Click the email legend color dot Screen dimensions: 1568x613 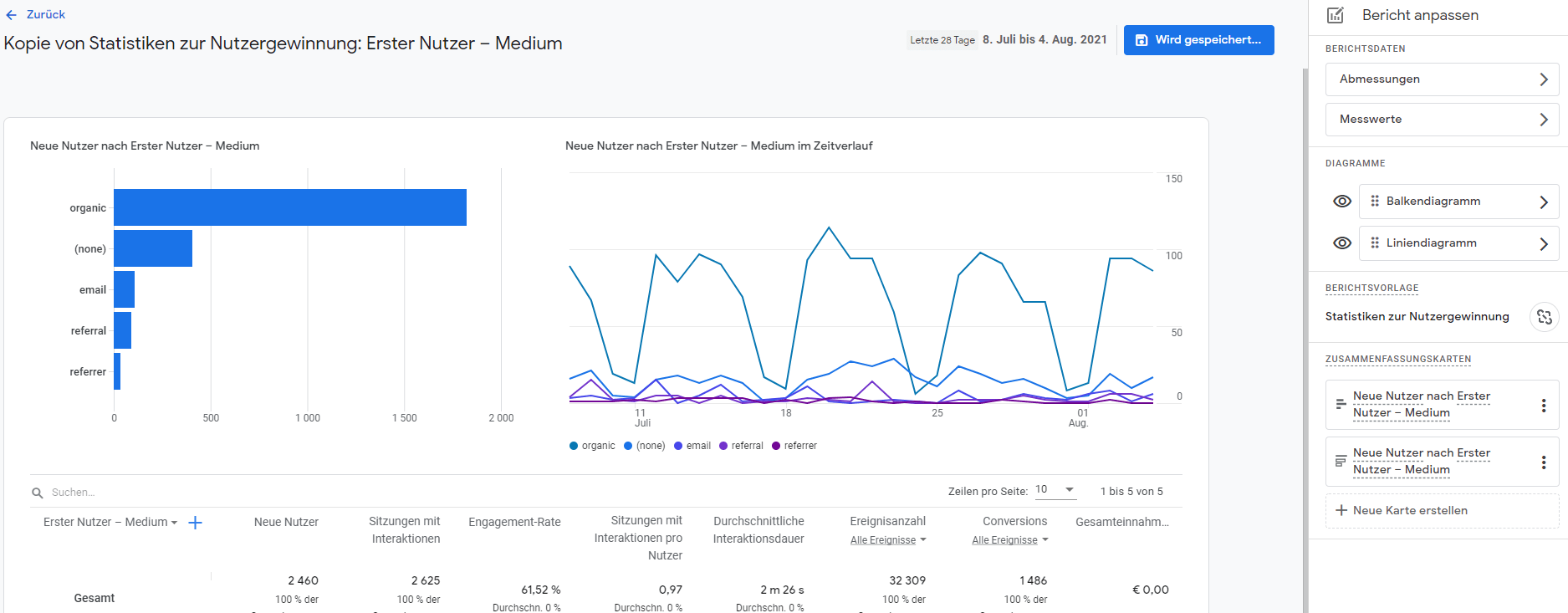(x=678, y=446)
